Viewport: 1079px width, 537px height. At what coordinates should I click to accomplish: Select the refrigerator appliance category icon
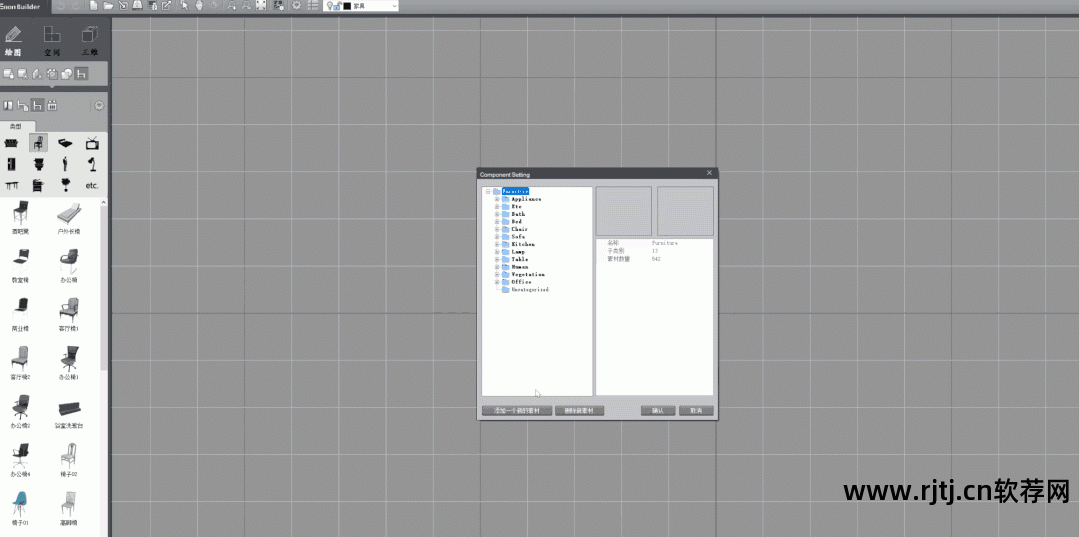point(11,164)
